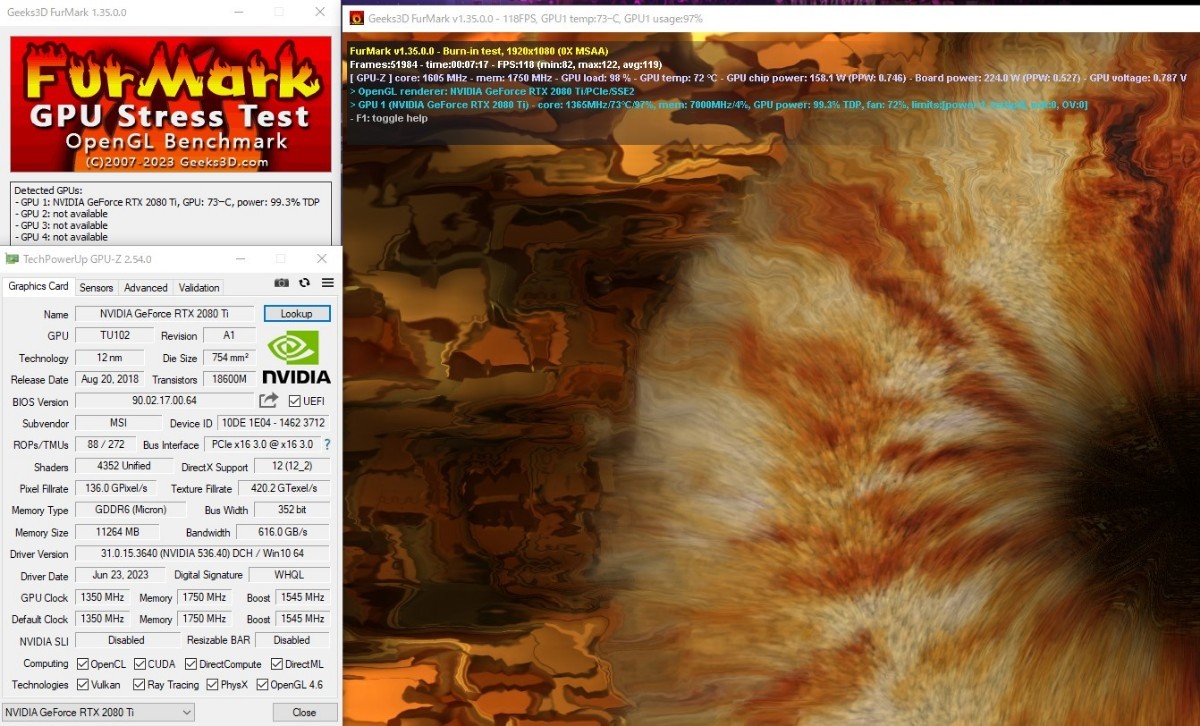Click the GPU-Z Close button
The width and height of the screenshot is (1200, 726).
(x=304, y=712)
